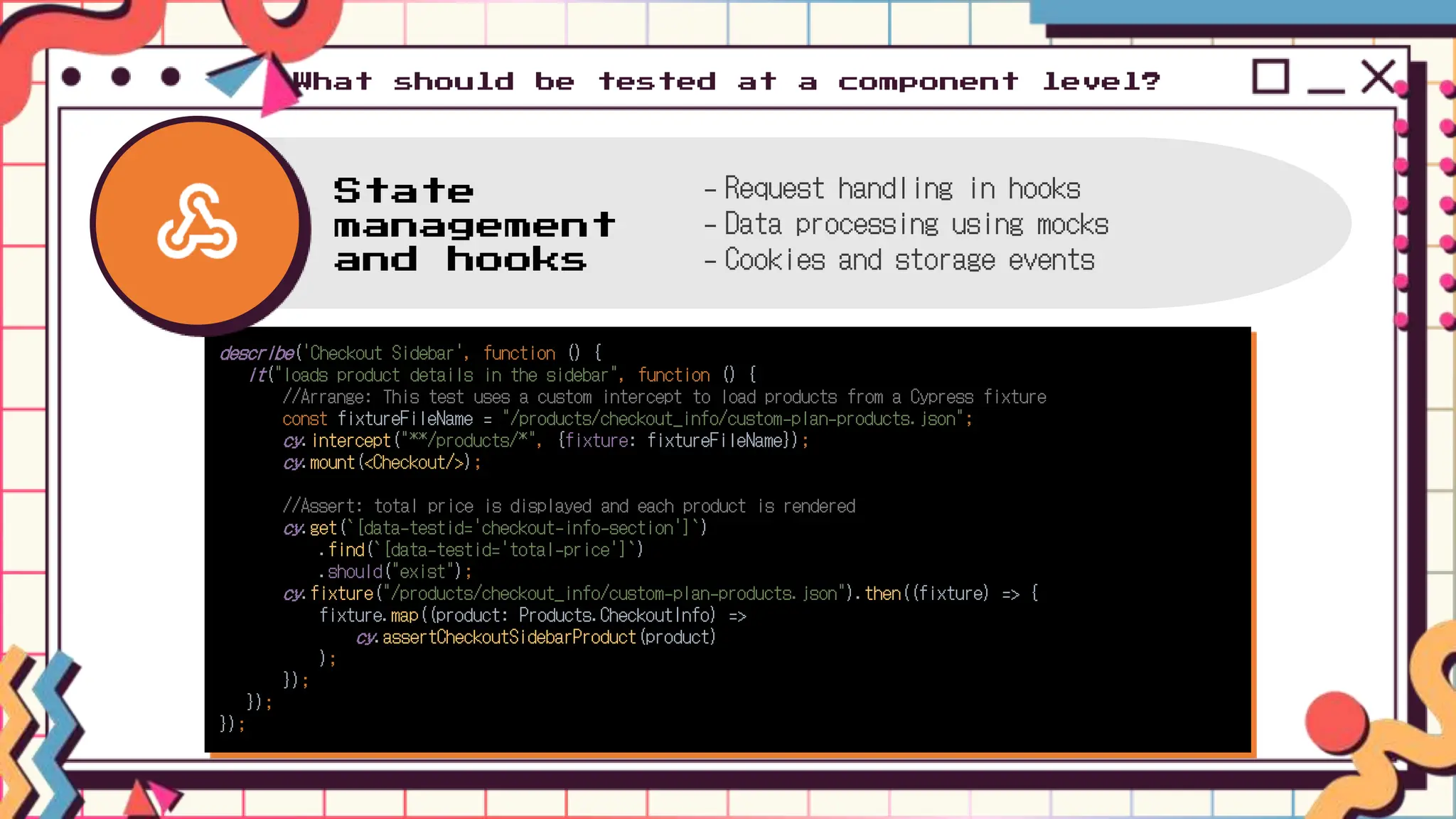Click the X close icon
1456x819 pixels.
[1378, 77]
